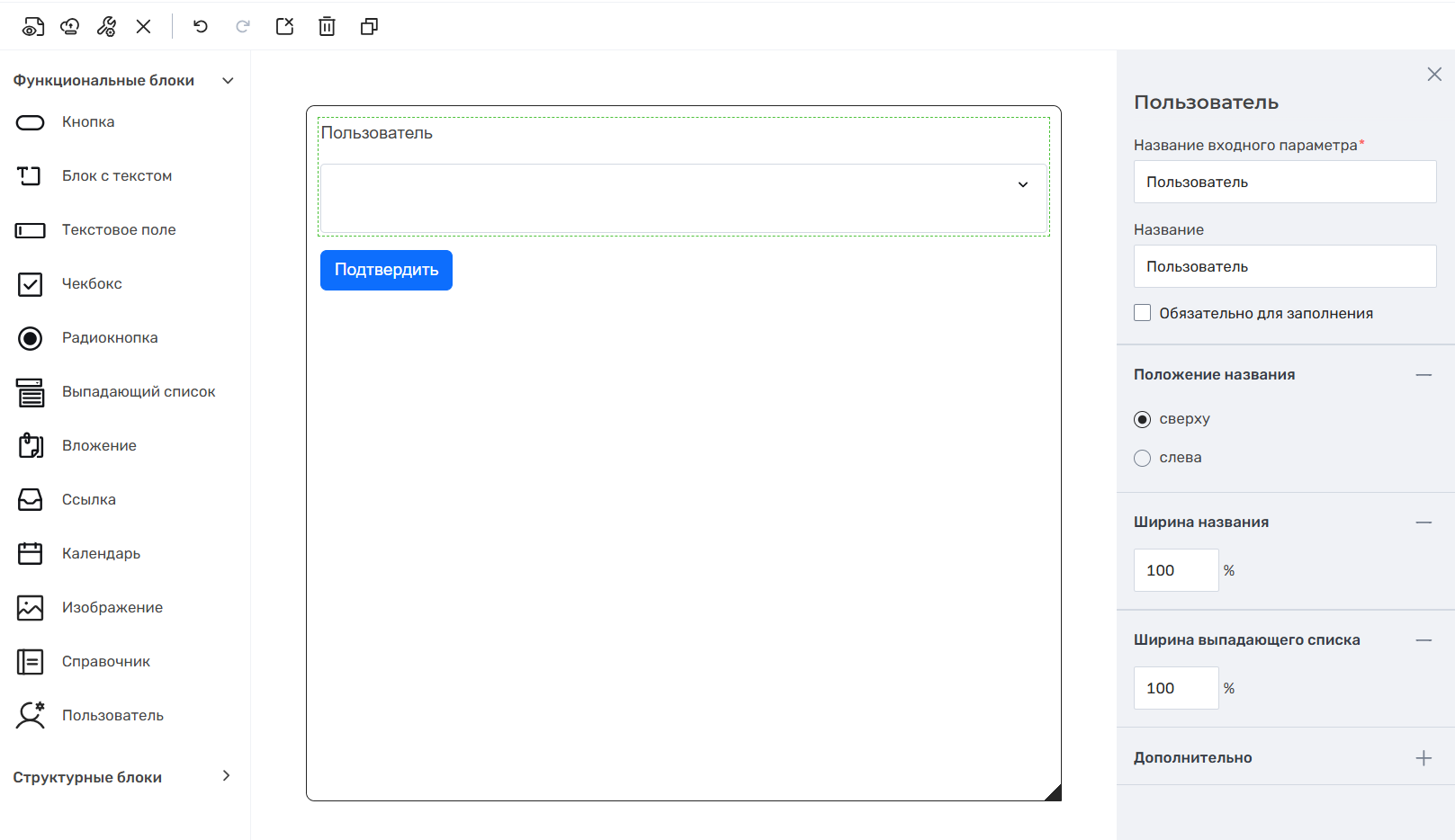Expand the Дополнительно section
The width and height of the screenshot is (1455, 840).
[x=1424, y=758]
